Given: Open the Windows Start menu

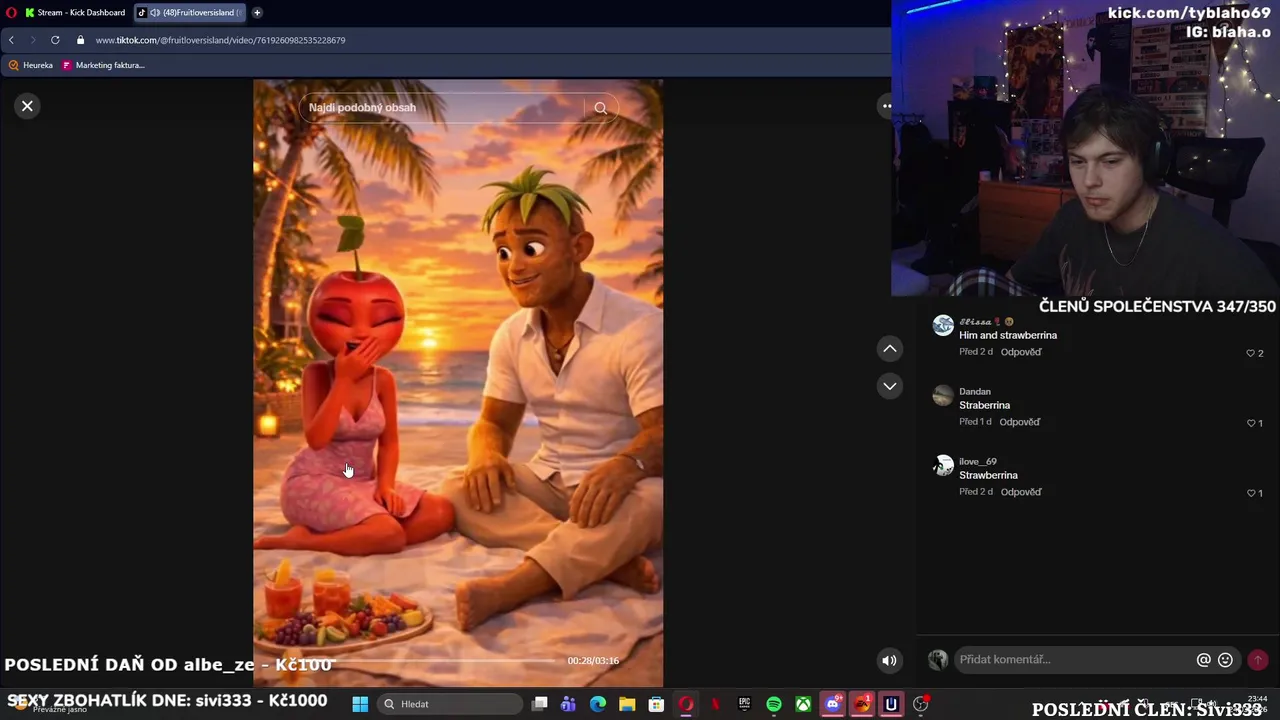Looking at the screenshot, I should (x=360, y=704).
